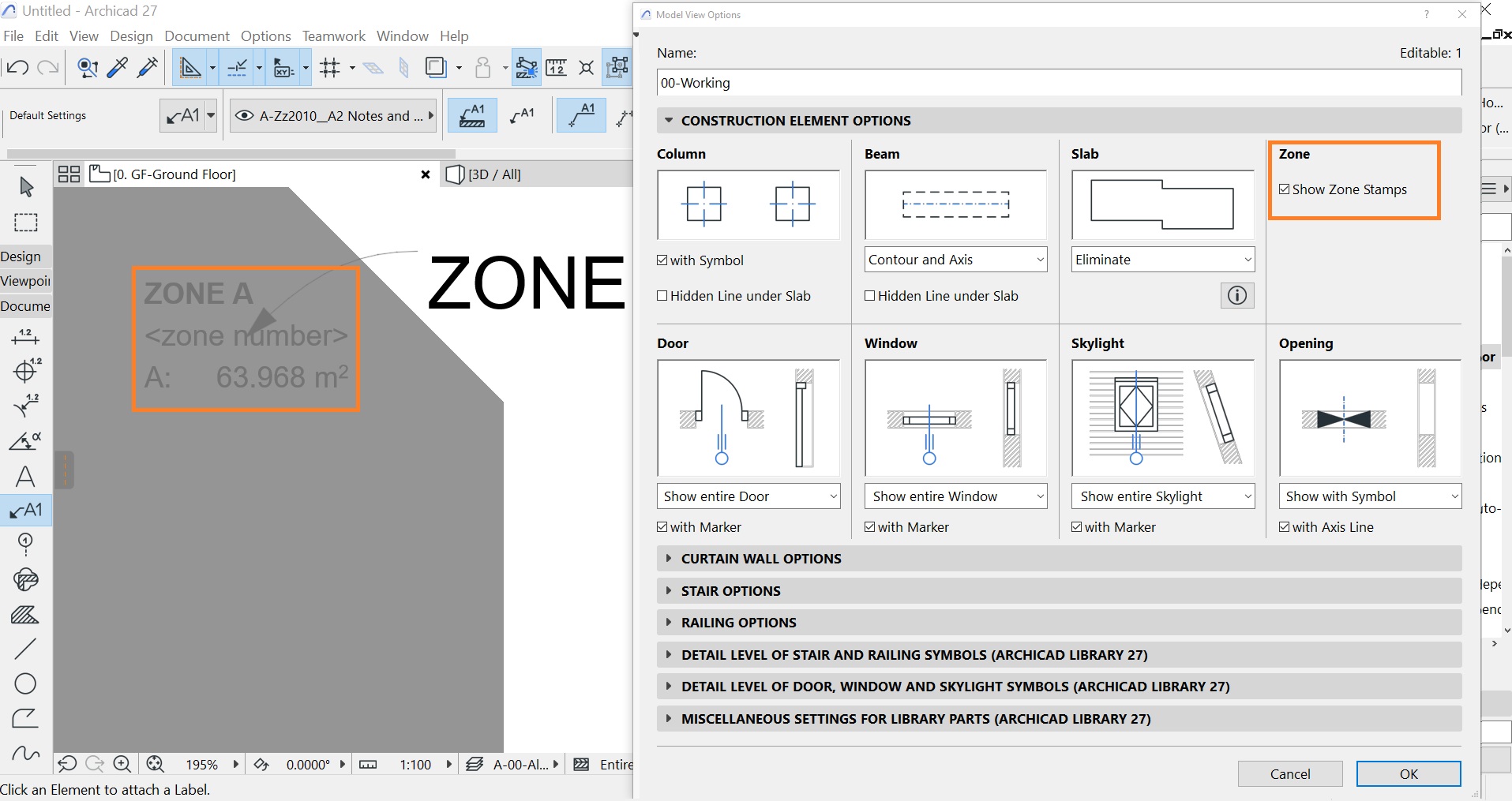
Task: Click OK in Model View Options
Action: (x=1409, y=774)
